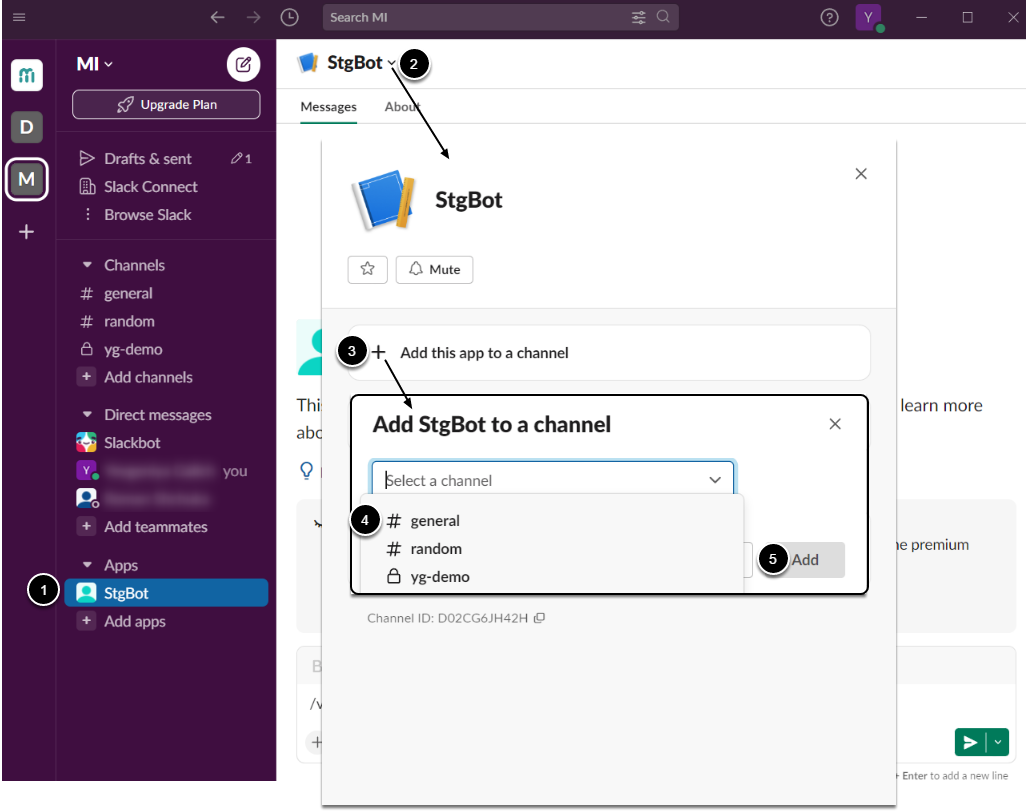Open the Y user avatar menu
This screenshot has width=1026, height=811.
[868, 17]
